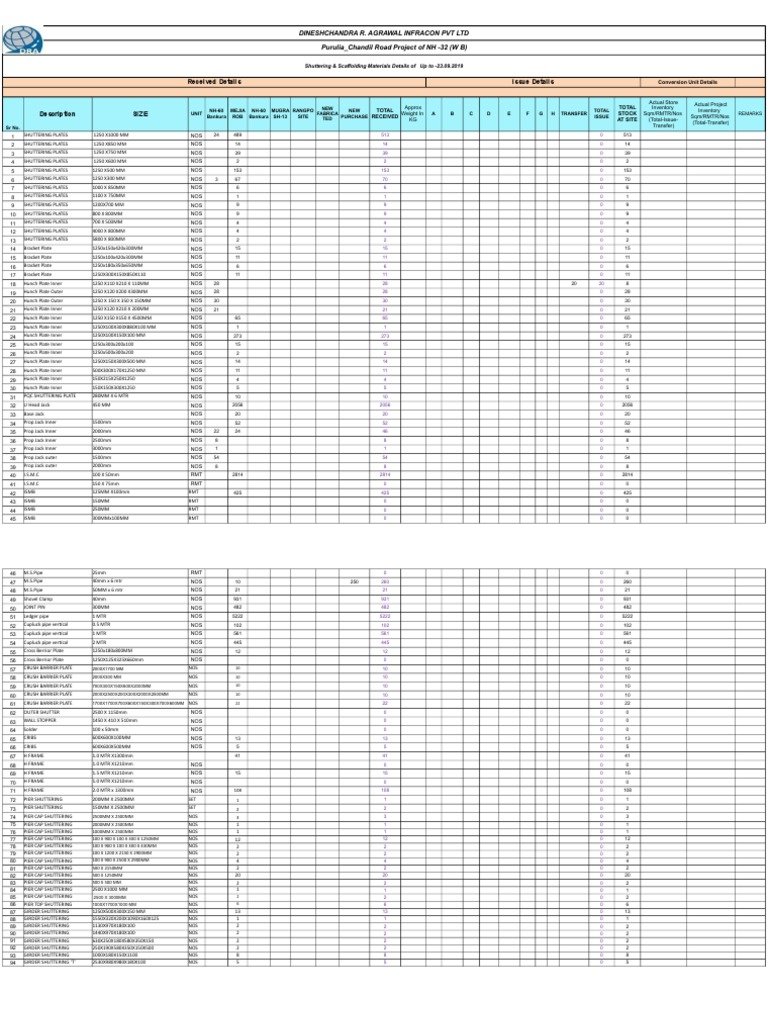Click the description cell in row 57

point(57,669)
